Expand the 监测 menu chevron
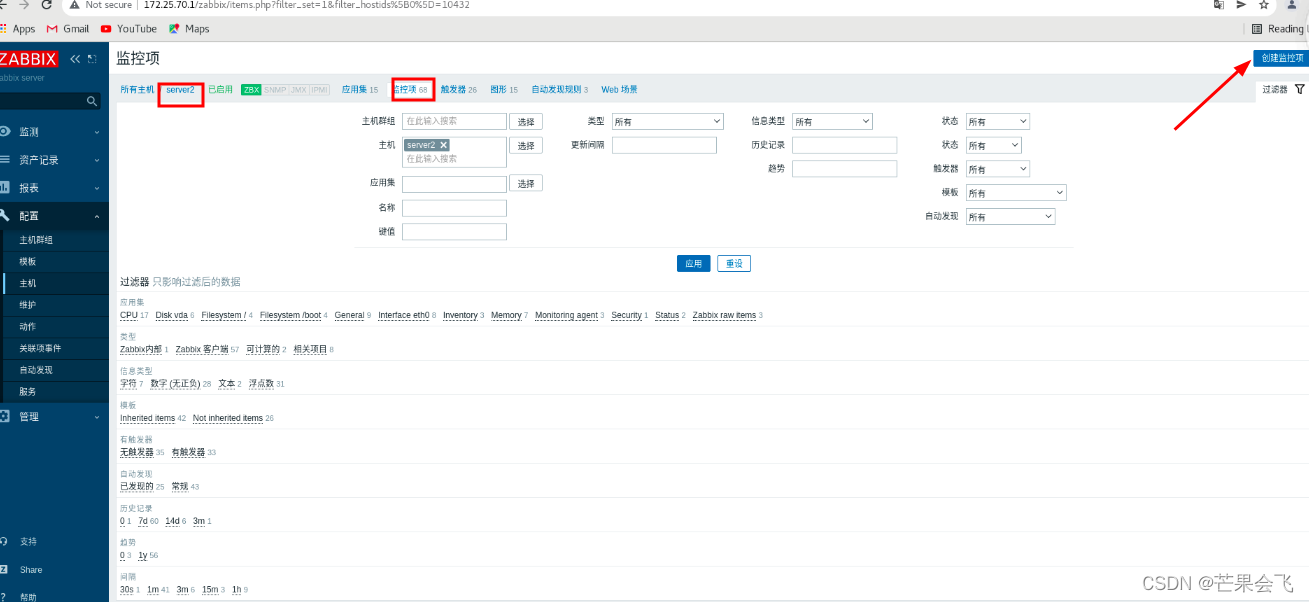The width and height of the screenshot is (1309, 602). [97, 132]
